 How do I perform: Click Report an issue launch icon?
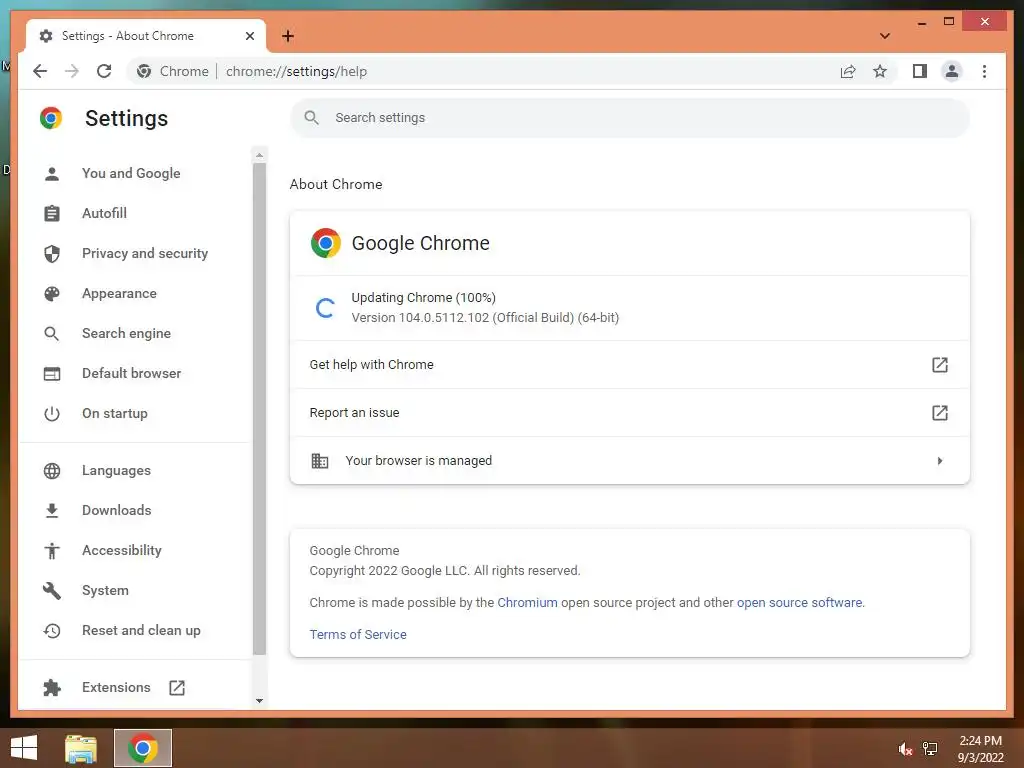click(x=940, y=413)
